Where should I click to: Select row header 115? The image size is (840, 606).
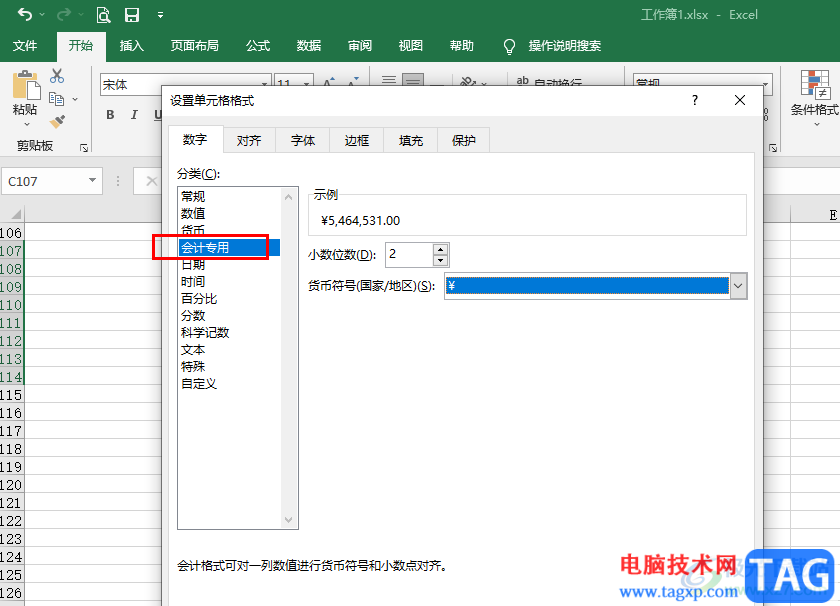[12, 395]
